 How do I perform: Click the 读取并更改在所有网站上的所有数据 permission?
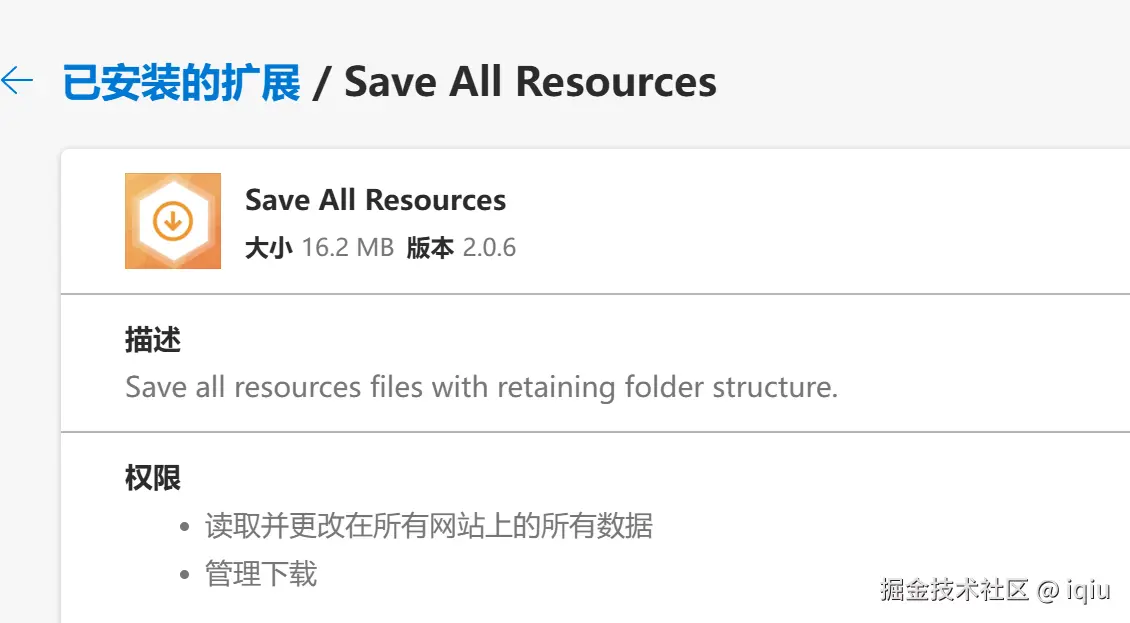click(x=429, y=525)
